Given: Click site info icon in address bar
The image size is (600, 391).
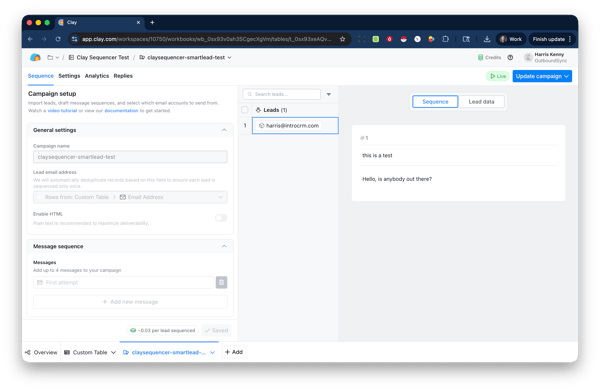Looking at the screenshot, I should pos(75,39).
